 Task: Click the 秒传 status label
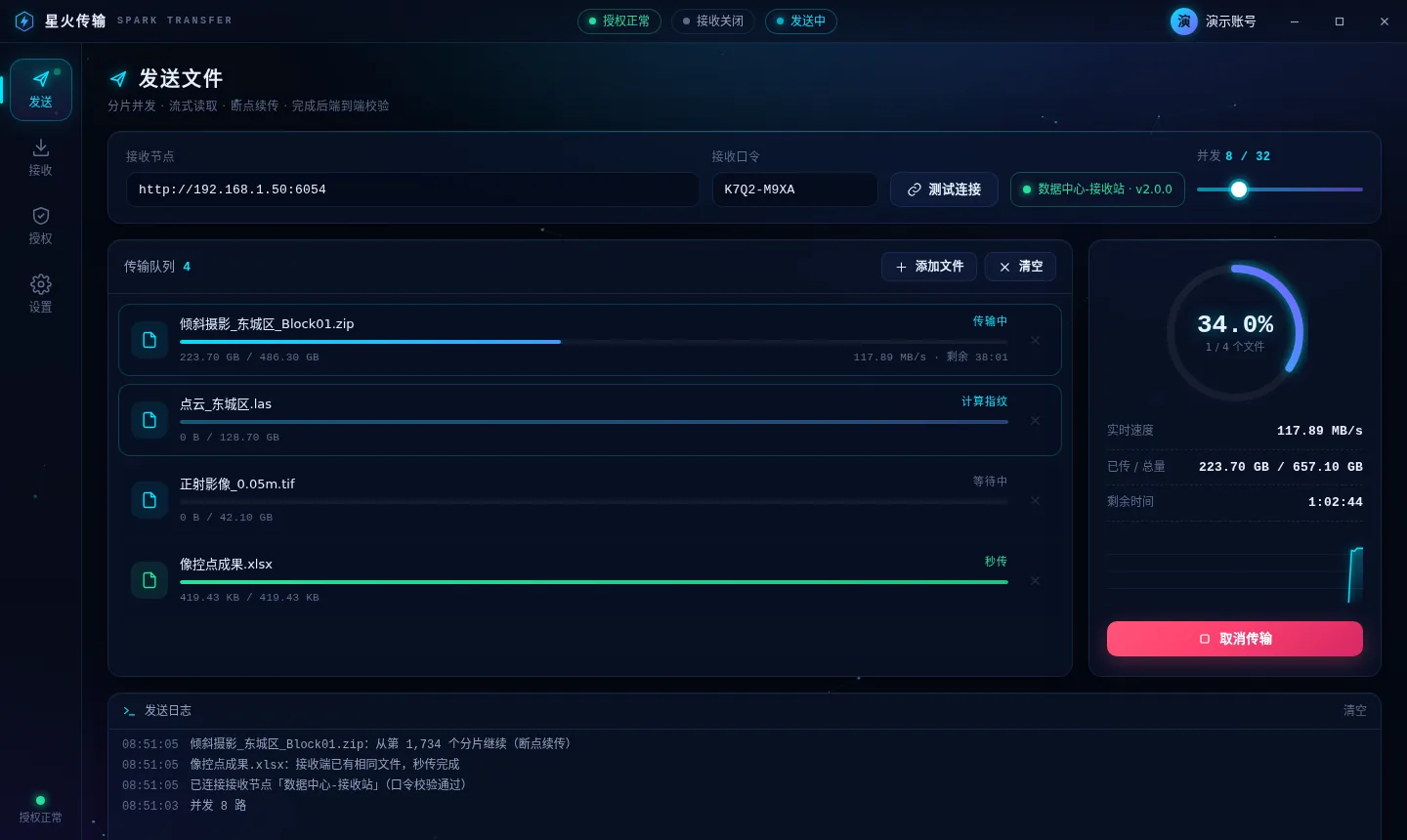click(x=996, y=562)
